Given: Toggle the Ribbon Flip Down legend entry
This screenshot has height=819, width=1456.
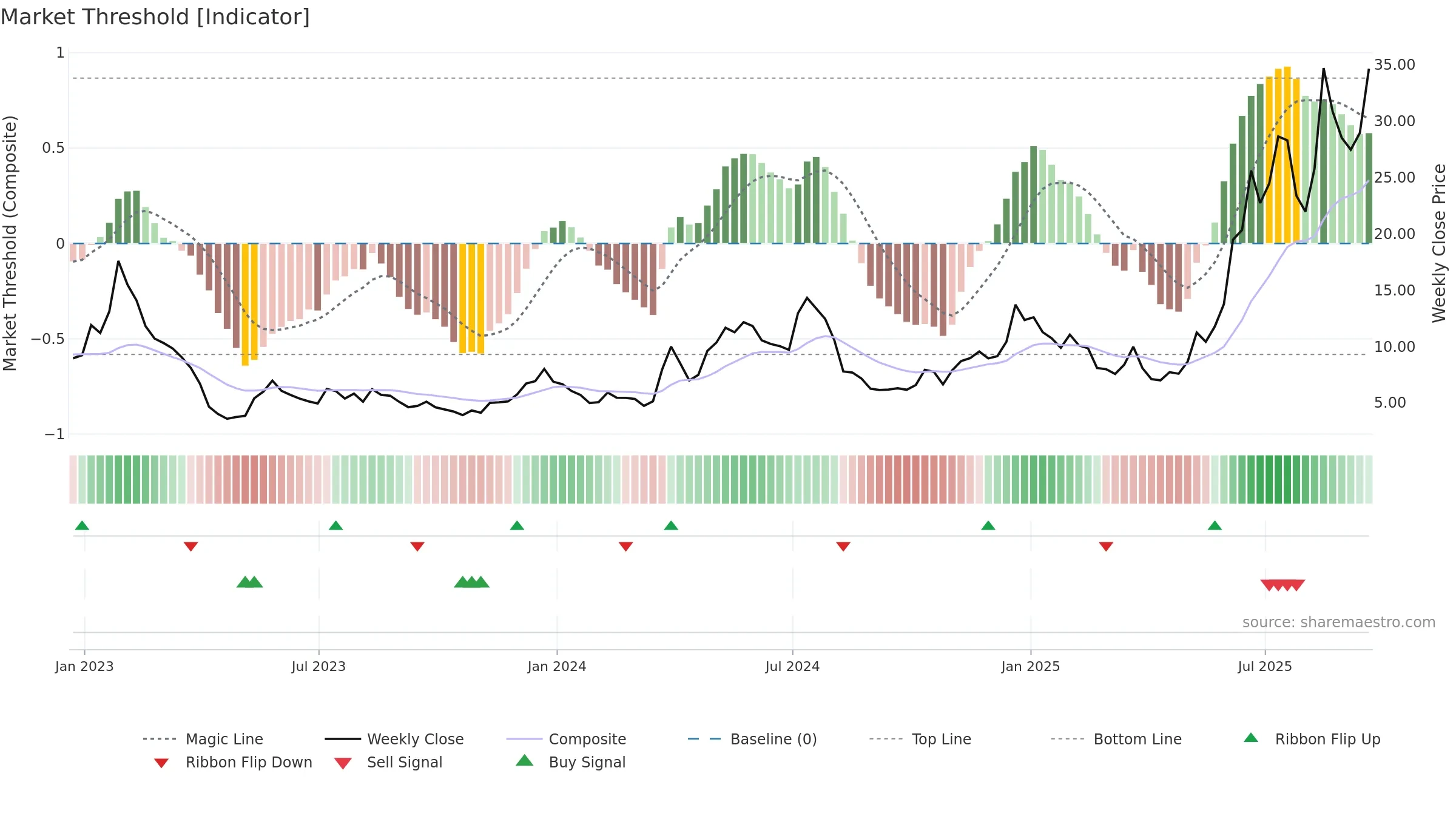Looking at the screenshot, I should point(233,762).
